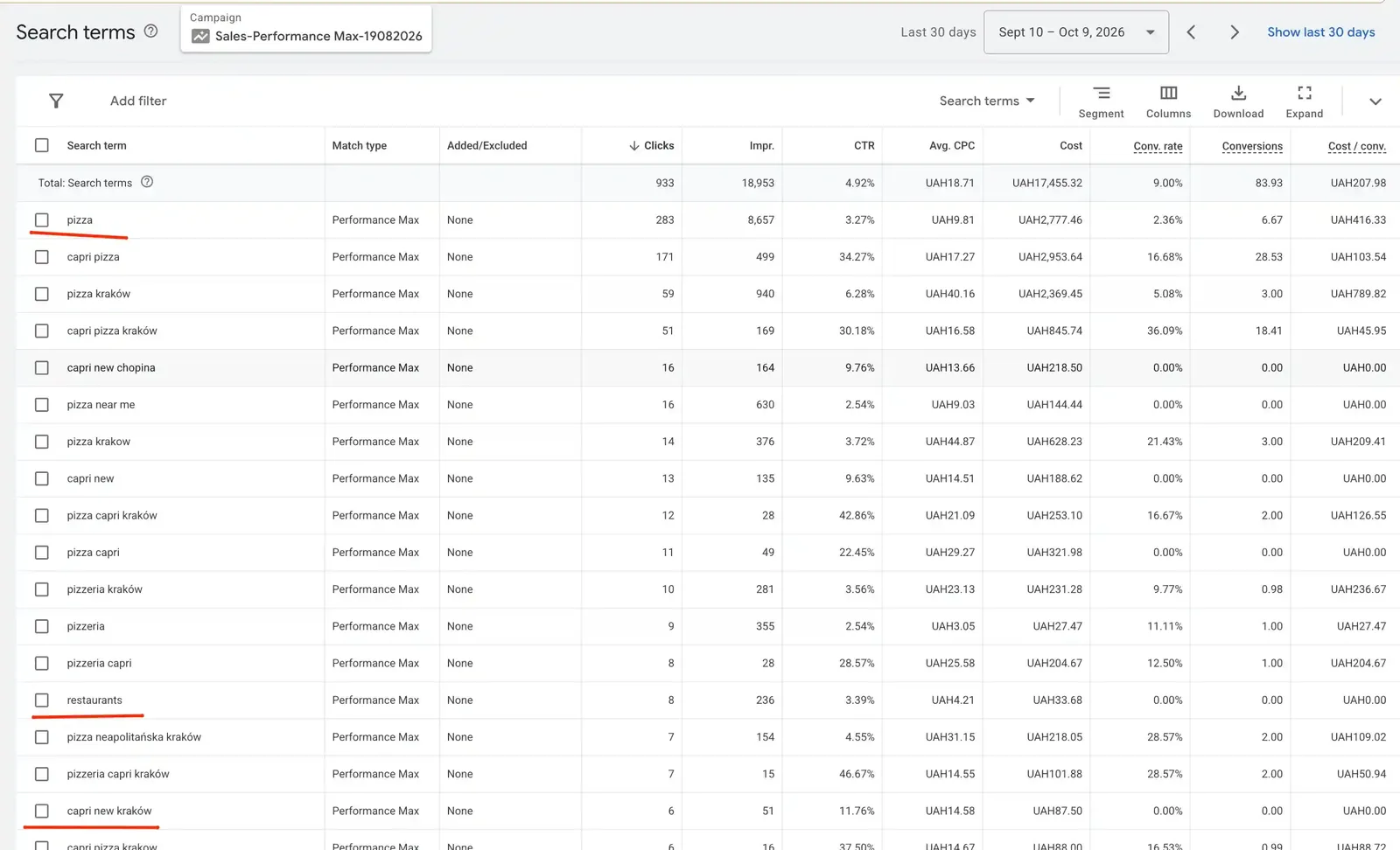Click the Download icon
Viewport: 1400px width, 850px height.
click(1238, 93)
